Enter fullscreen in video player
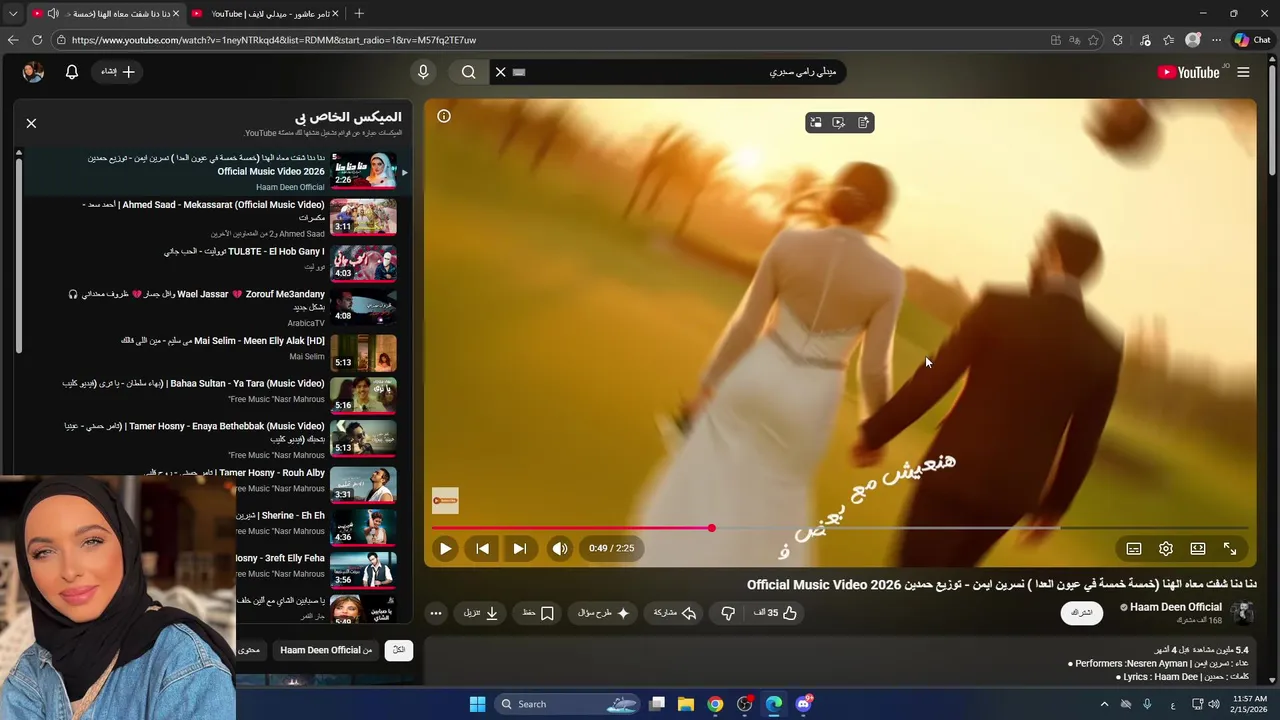1280x720 pixels. tap(1230, 548)
